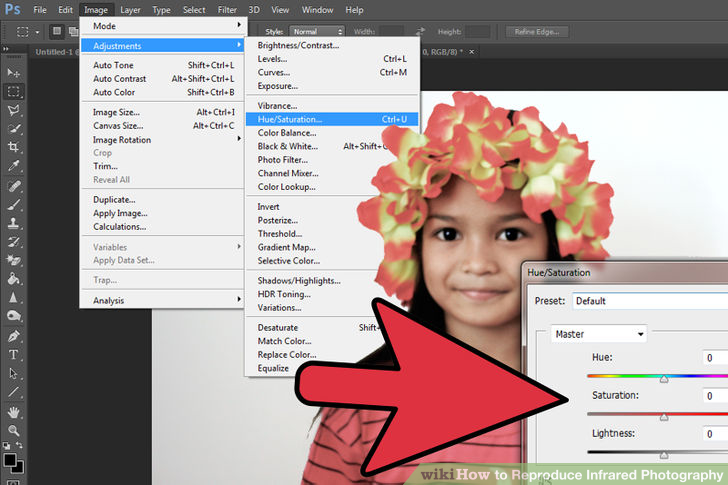Choose Canvas Size option
This screenshot has width=728, height=485.
tap(163, 126)
